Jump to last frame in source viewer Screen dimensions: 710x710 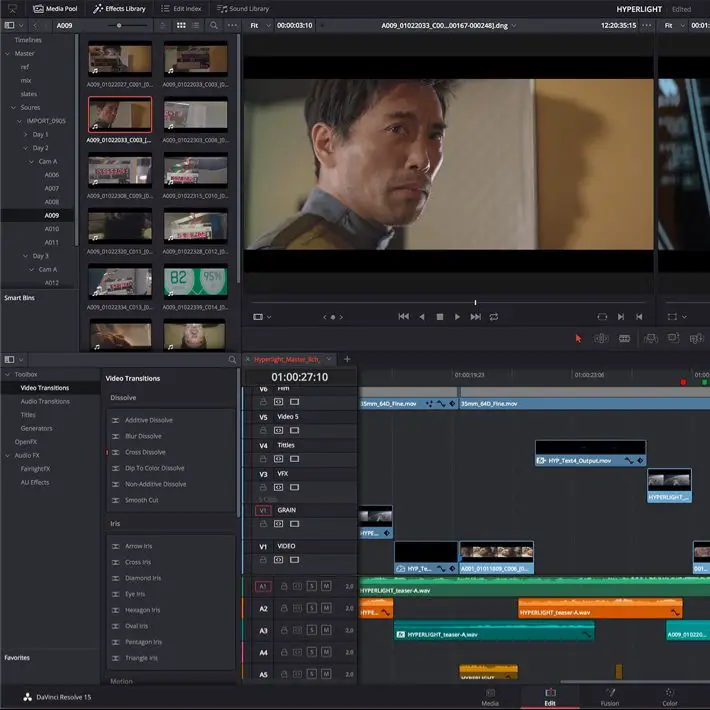(475, 317)
